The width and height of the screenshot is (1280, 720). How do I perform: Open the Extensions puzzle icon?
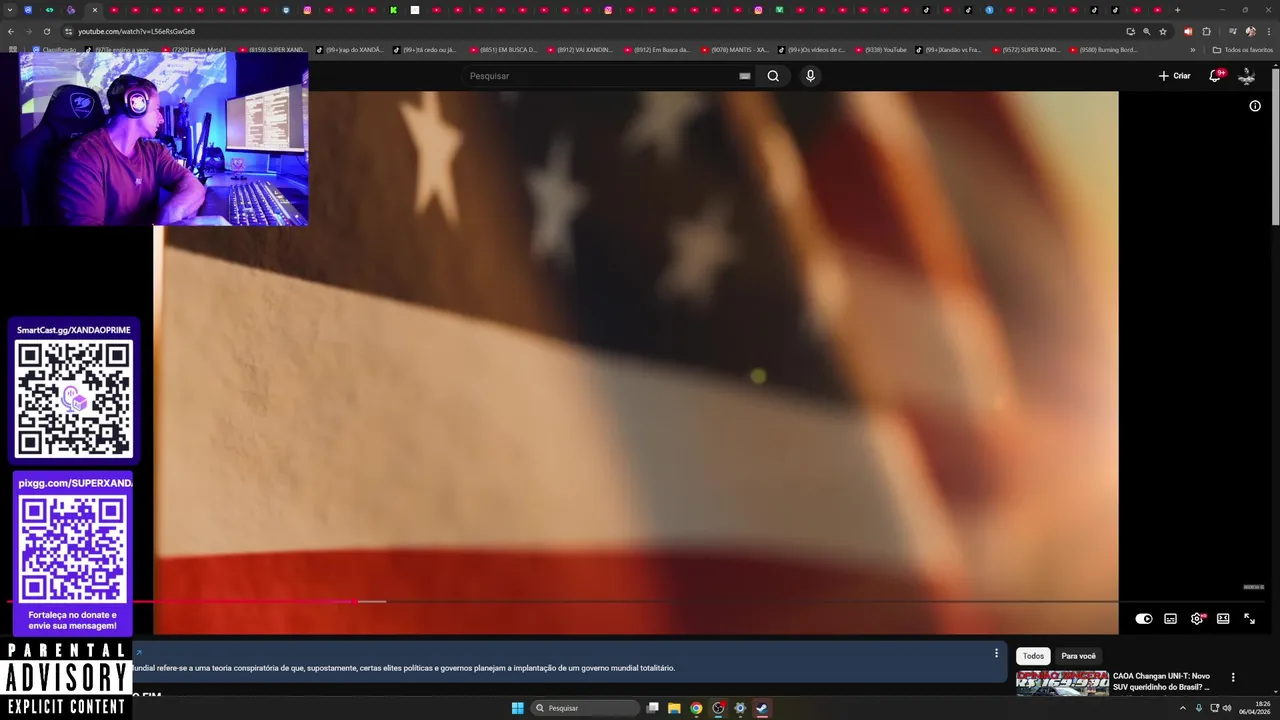[1206, 31]
